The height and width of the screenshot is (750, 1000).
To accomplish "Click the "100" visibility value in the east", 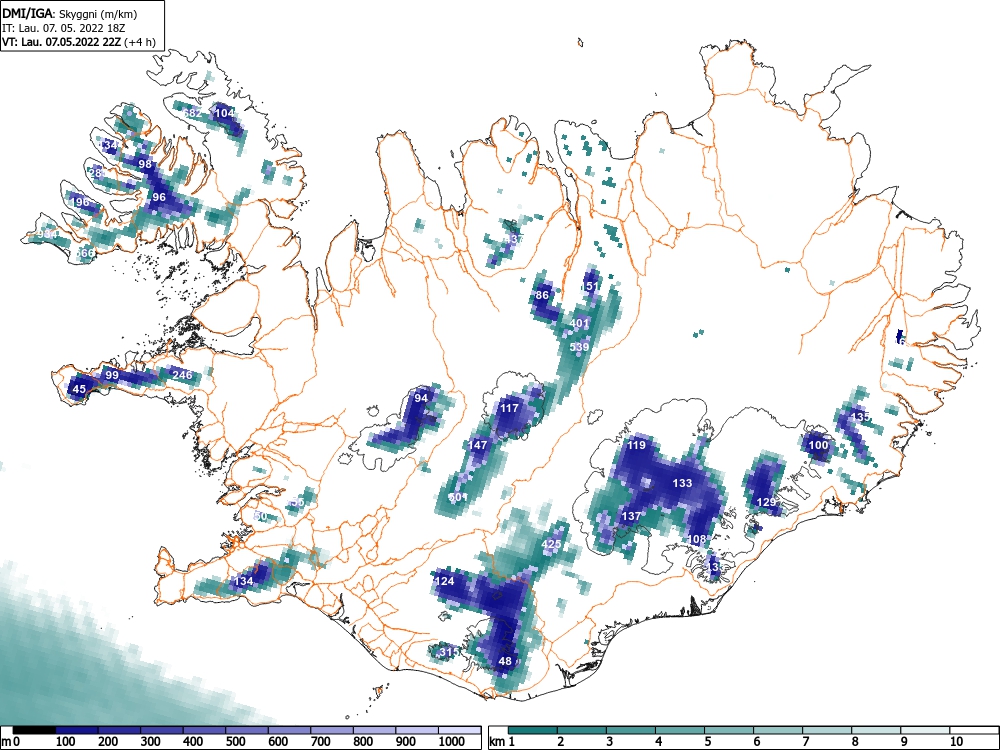I will pyautogui.click(x=818, y=445).
